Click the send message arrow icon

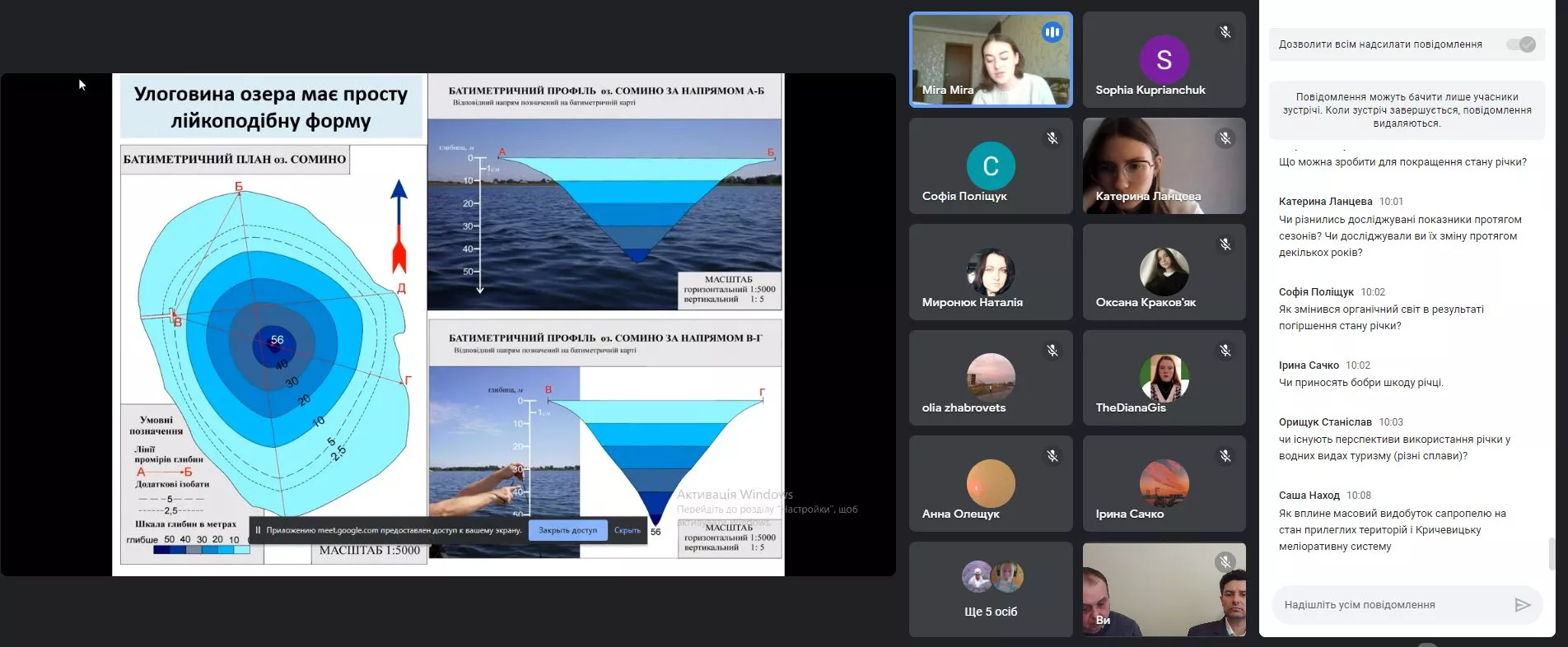[1523, 605]
